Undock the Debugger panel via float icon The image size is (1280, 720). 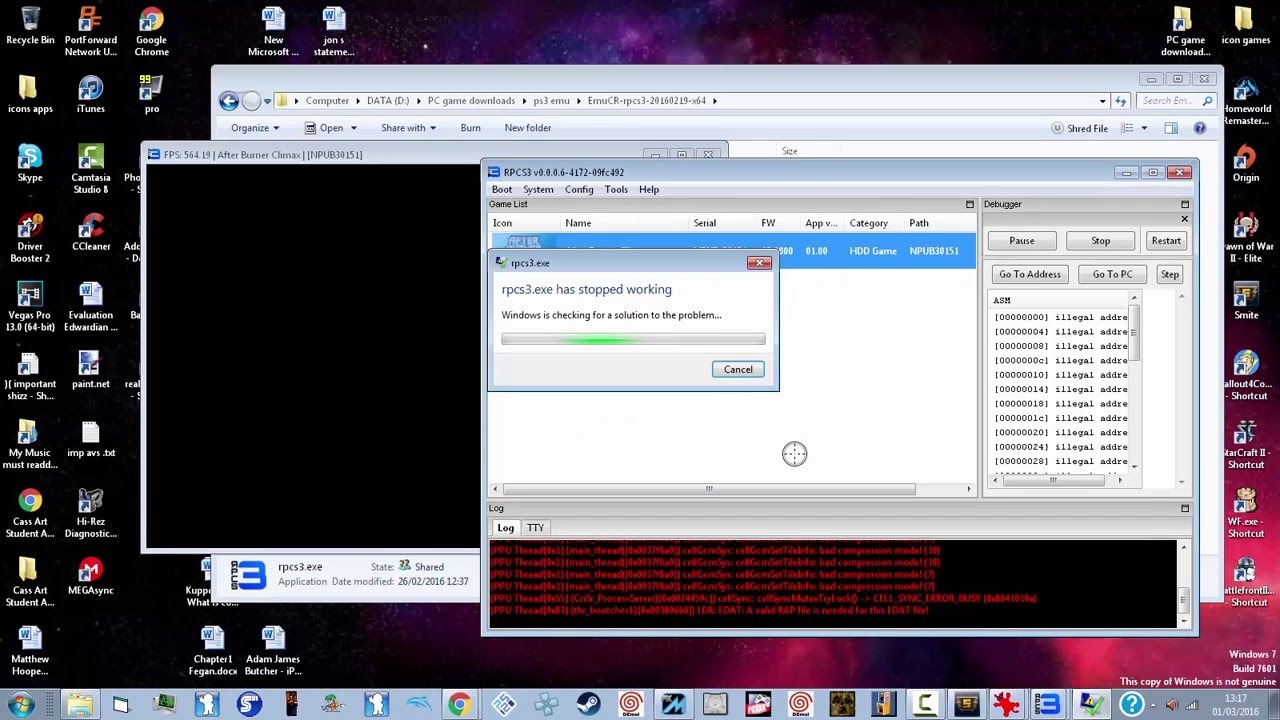[x=1185, y=204]
